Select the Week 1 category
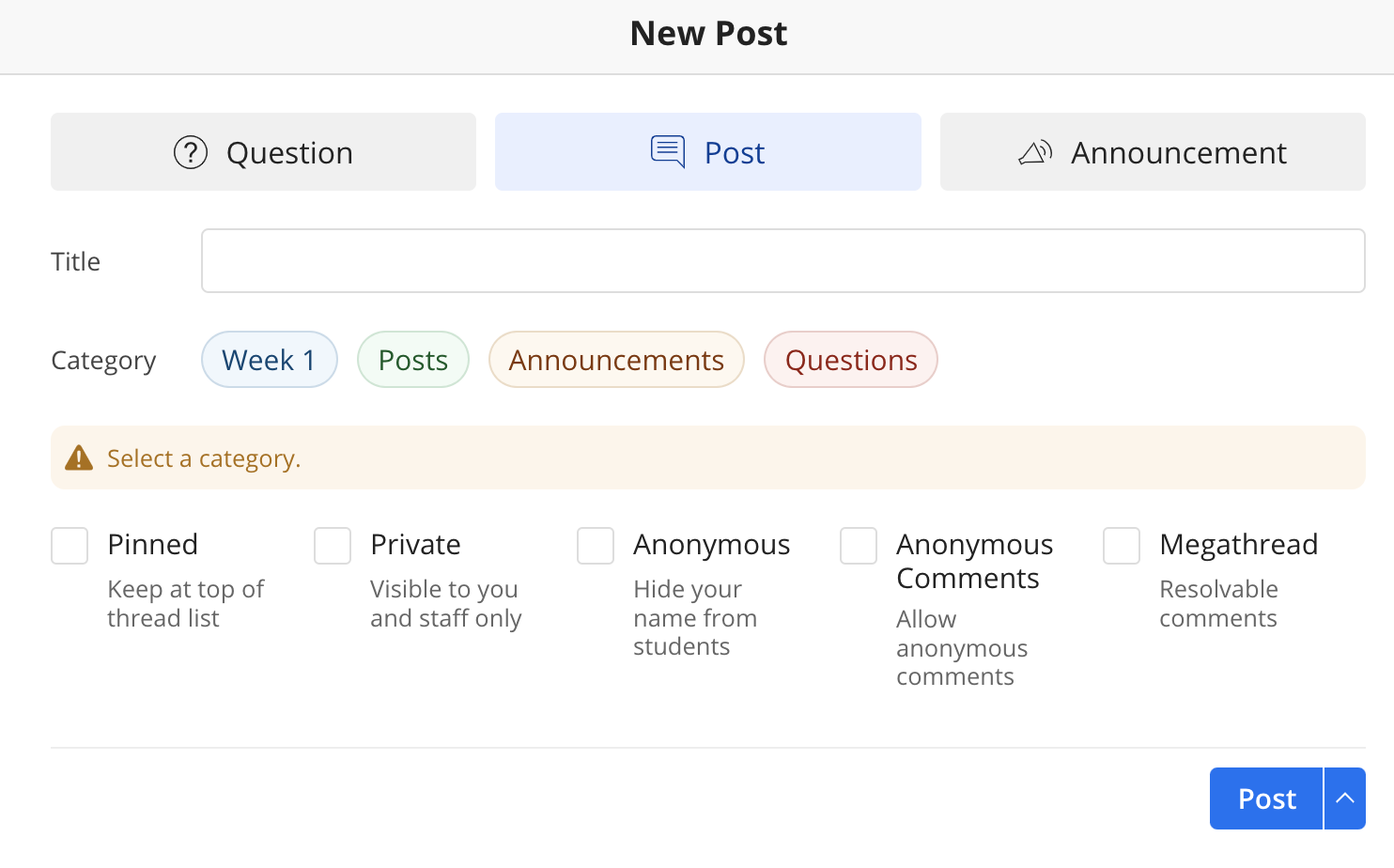This screenshot has width=1394, height=868. [270, 360]
